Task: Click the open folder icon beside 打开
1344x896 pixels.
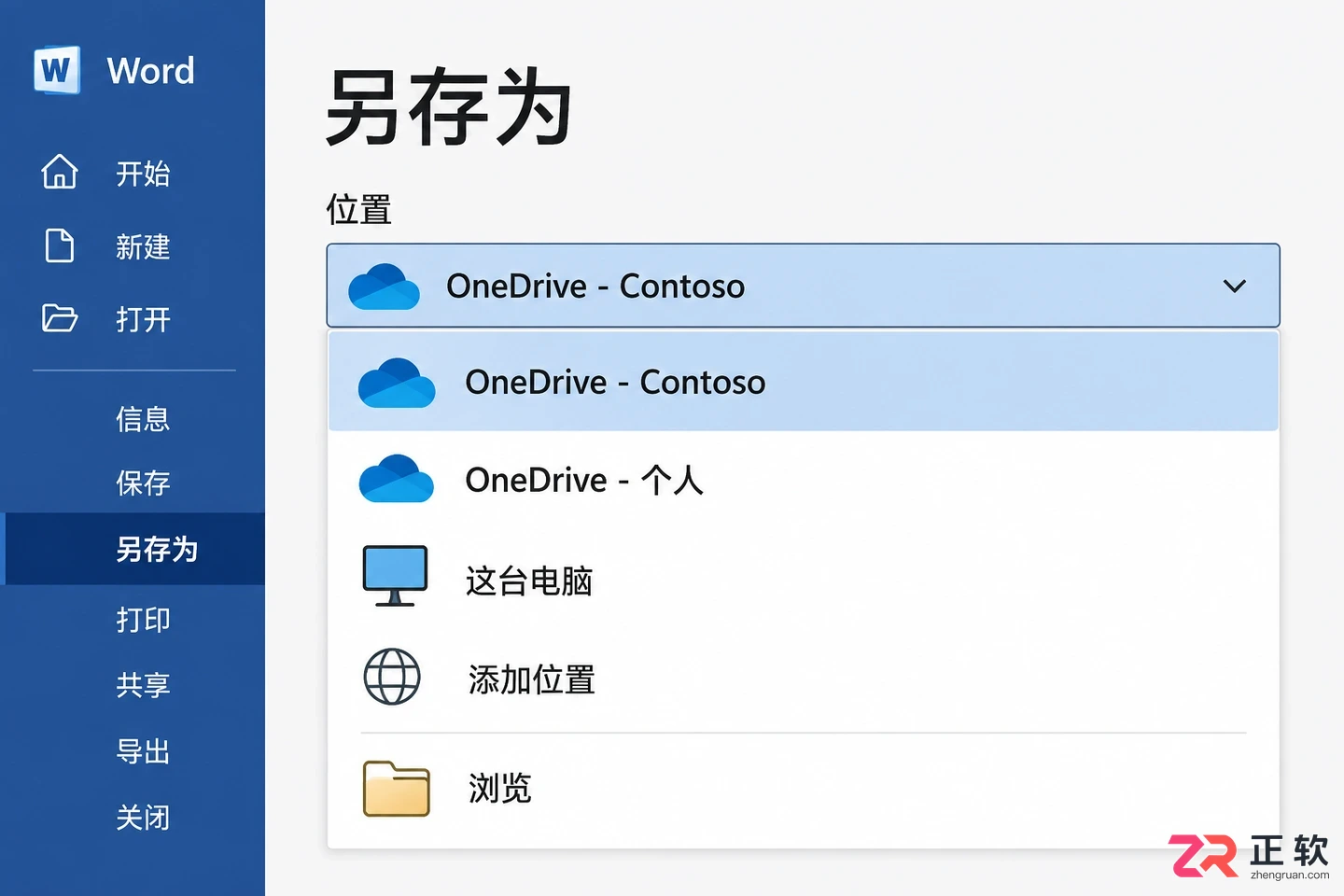Action: click(60, 318)
